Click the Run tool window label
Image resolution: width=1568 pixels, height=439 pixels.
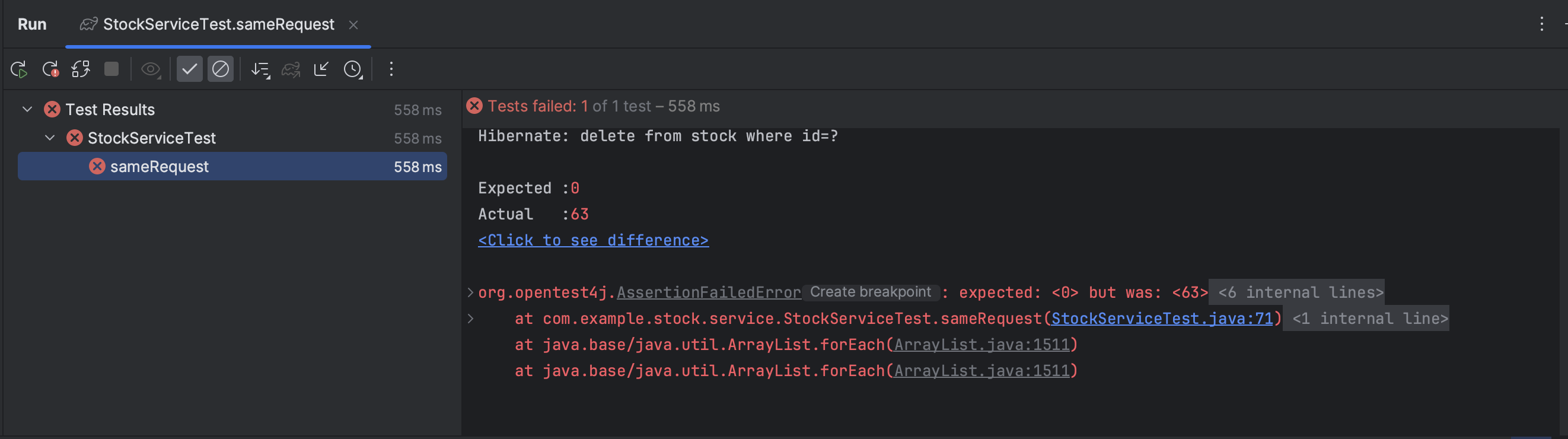pos(32,24)
